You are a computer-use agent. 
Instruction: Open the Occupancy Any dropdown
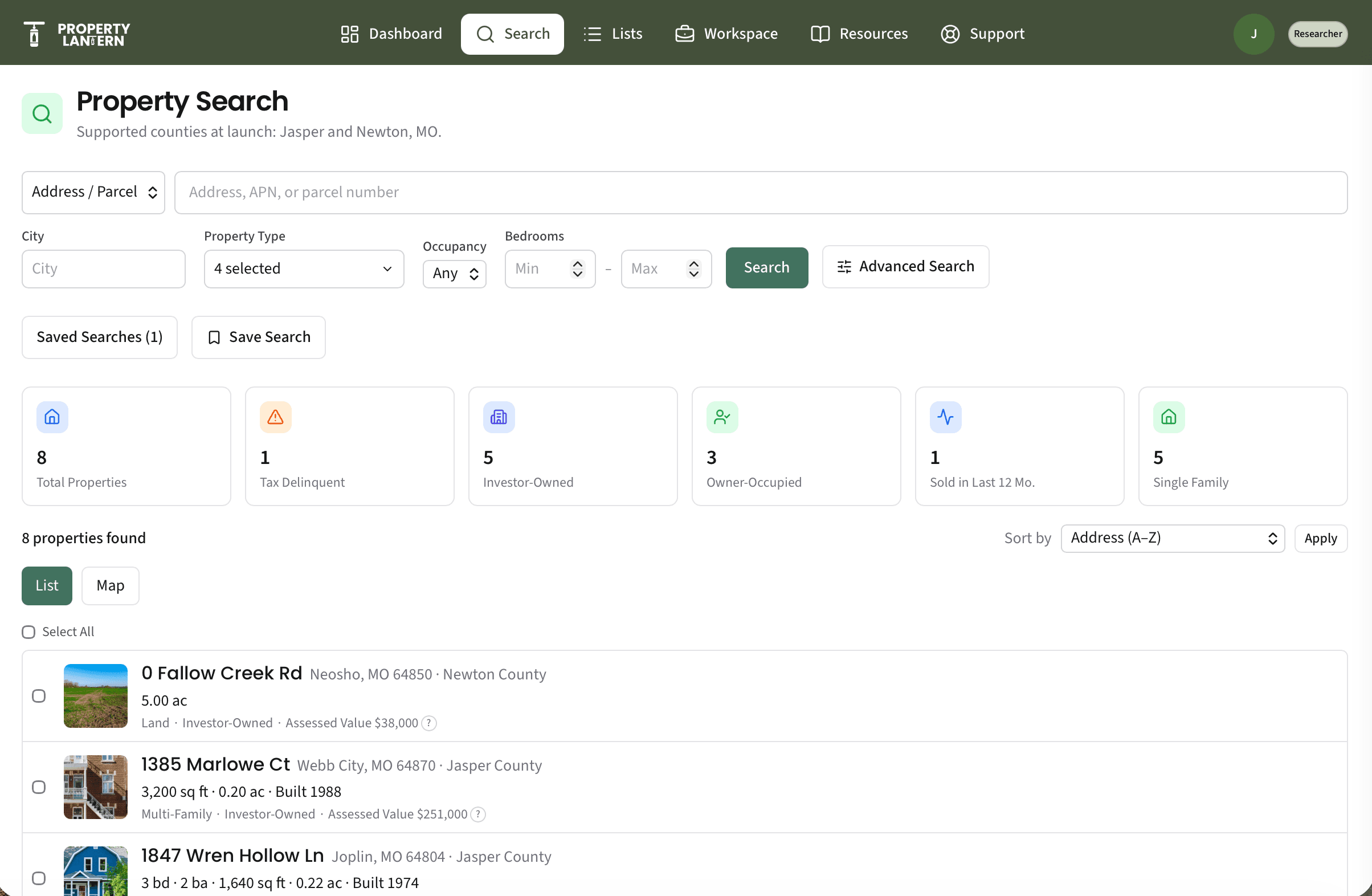454,273
